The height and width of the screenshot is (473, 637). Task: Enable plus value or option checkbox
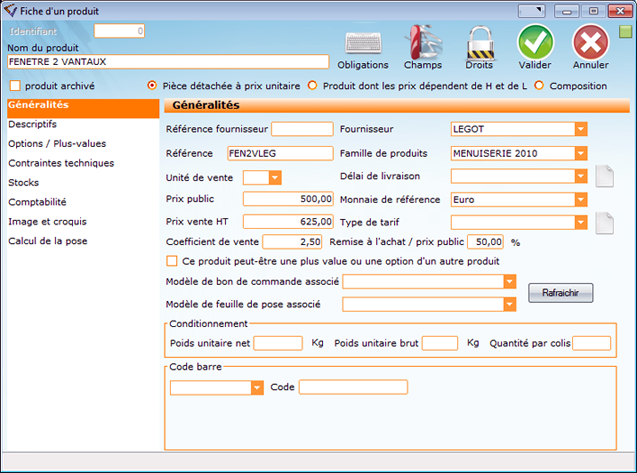(172, 261)
